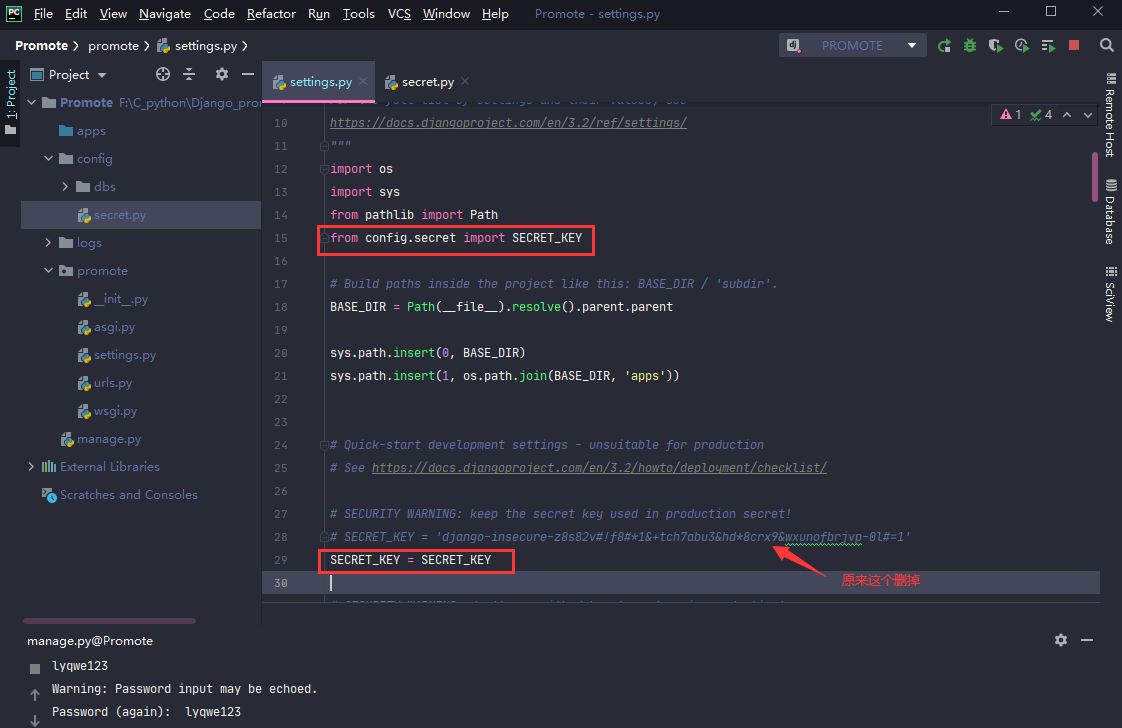Click the manage.py@Promote run tab title

pyautogui.click(x=90, y=641)
